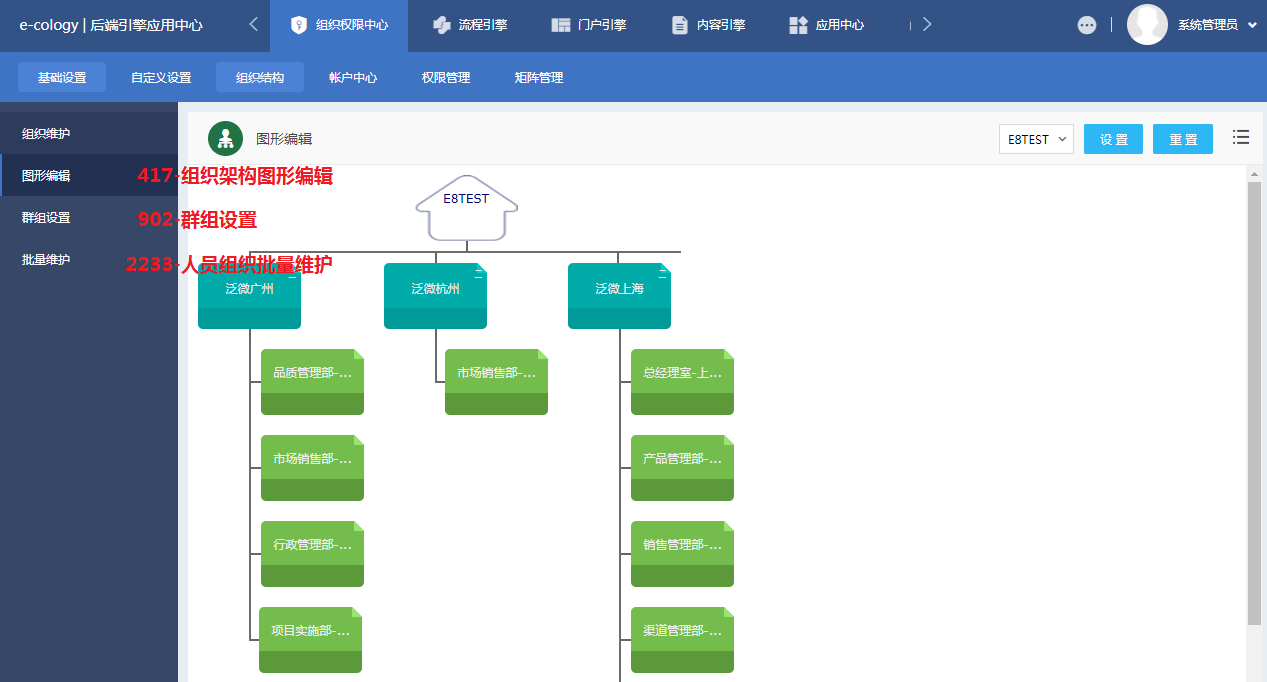Open the E8TEST dropdown selector
1267x682 pixels.
coord(1036,139)
